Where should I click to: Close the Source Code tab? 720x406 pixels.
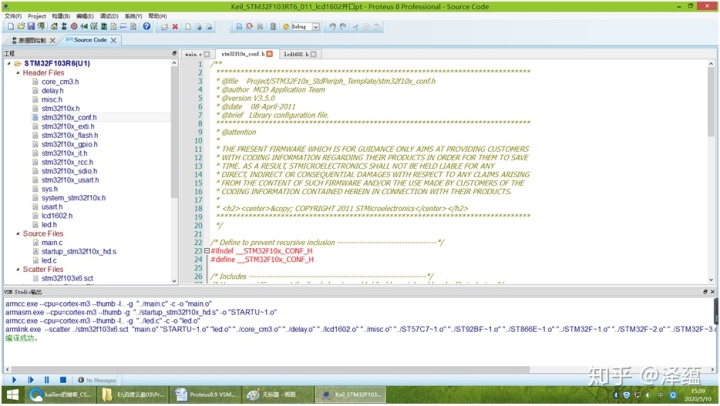[x=113, y=40]
